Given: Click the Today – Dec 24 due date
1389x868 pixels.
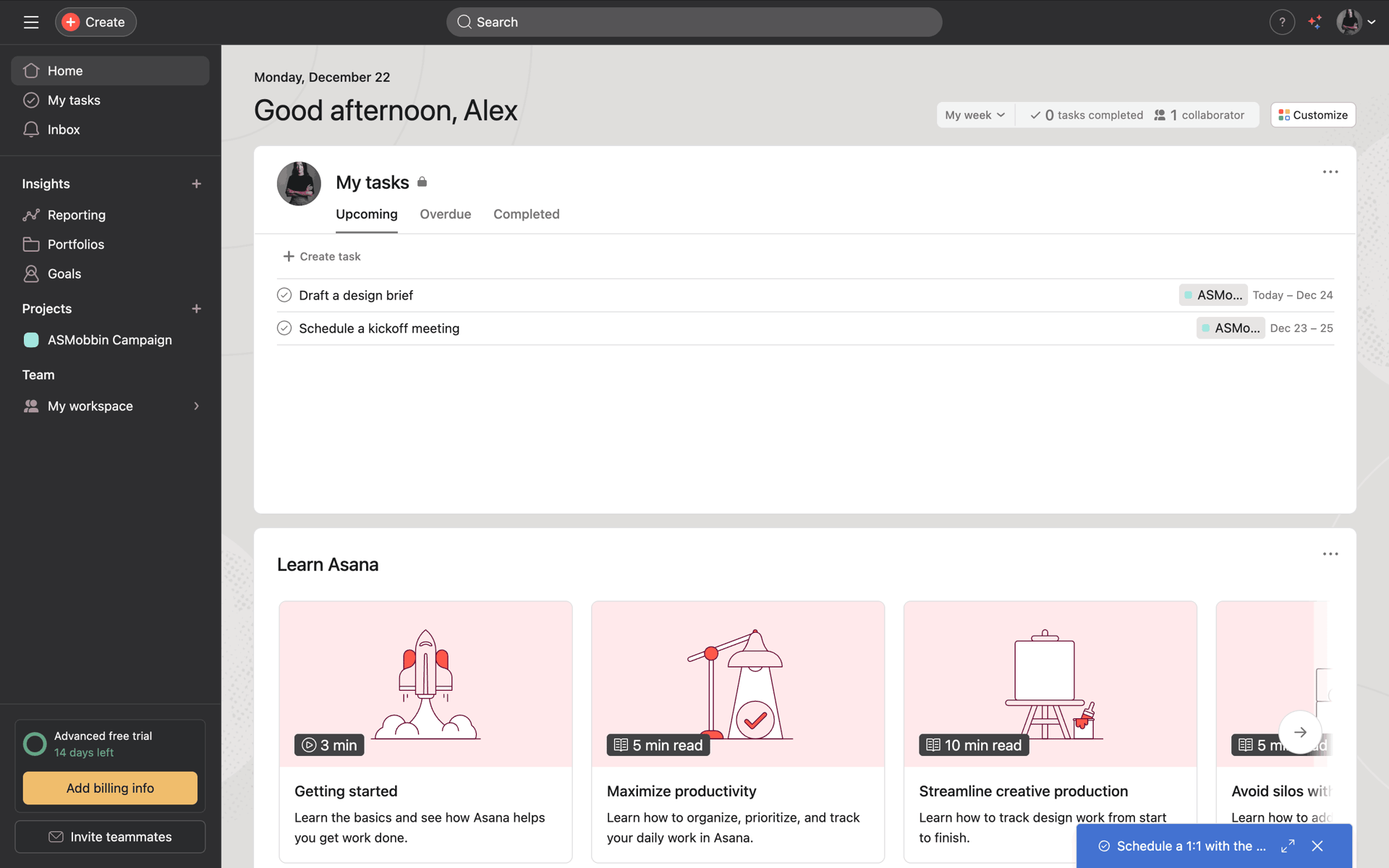Looking at the screenshot, I should 1293,295.
